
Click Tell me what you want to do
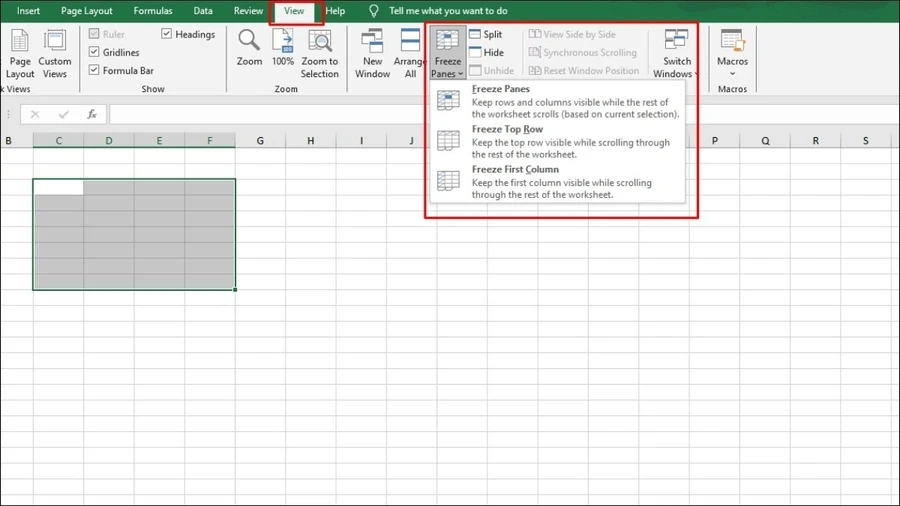448,11
